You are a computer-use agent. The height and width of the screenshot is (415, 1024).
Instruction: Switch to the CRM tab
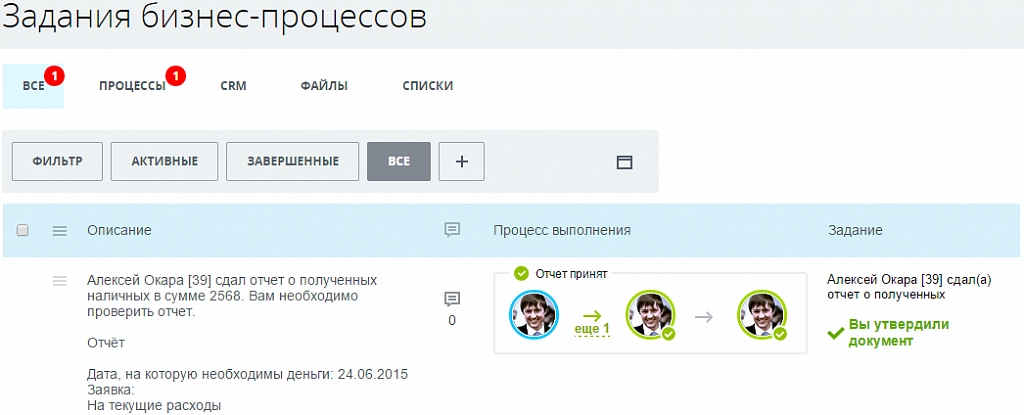[x=233, y=86]
